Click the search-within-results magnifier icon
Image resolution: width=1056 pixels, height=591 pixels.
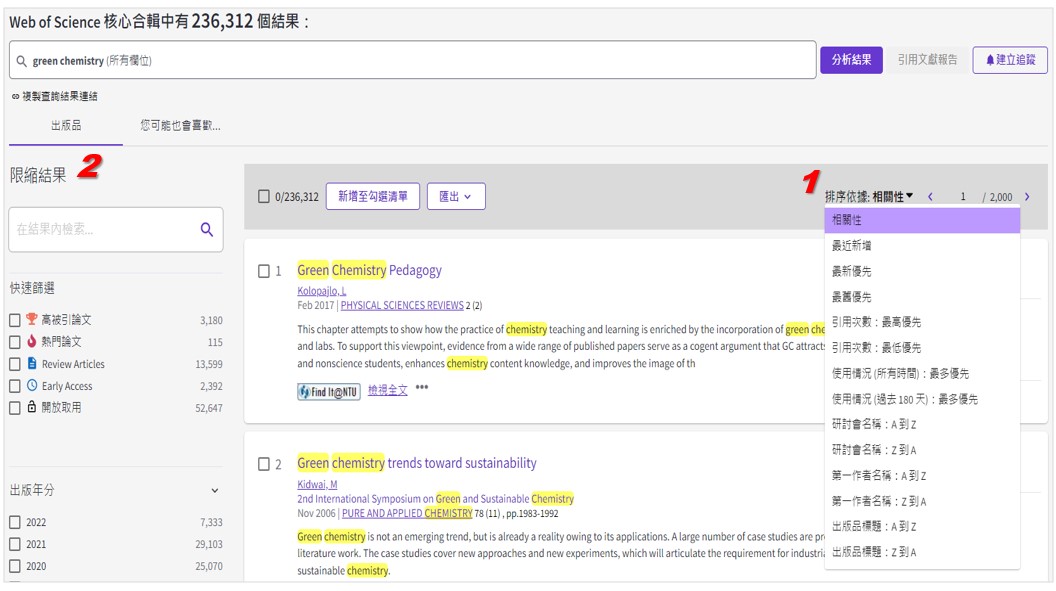click(207, 230)
